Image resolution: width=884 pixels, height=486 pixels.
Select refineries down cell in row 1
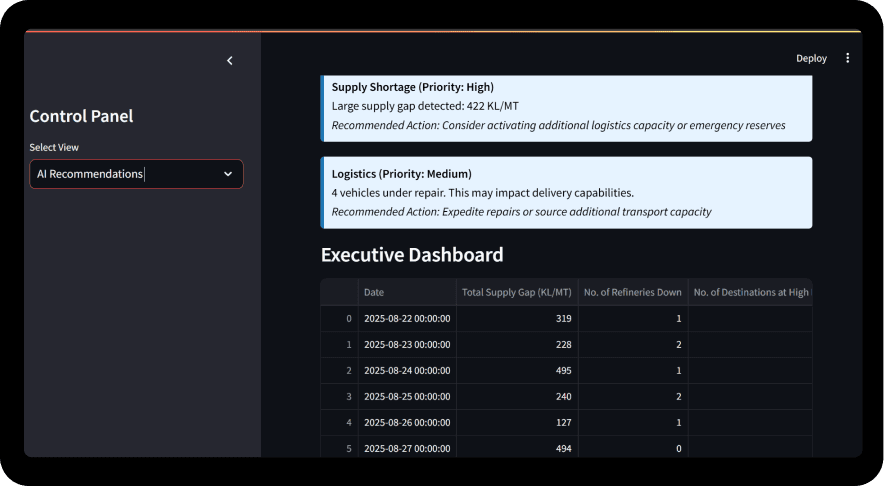(632, 344)
